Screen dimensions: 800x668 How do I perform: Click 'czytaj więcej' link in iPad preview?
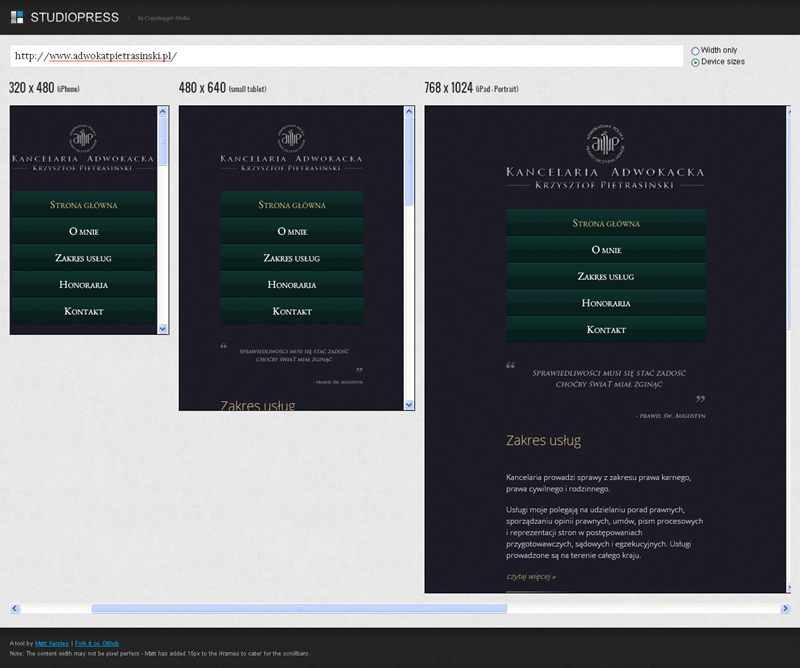click(531, 577)
